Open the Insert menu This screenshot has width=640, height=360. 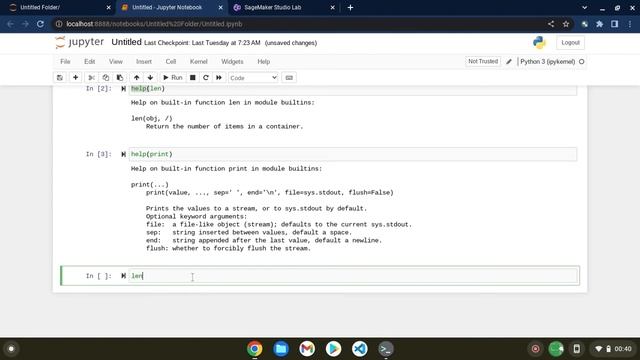click(x=144, y=62)
